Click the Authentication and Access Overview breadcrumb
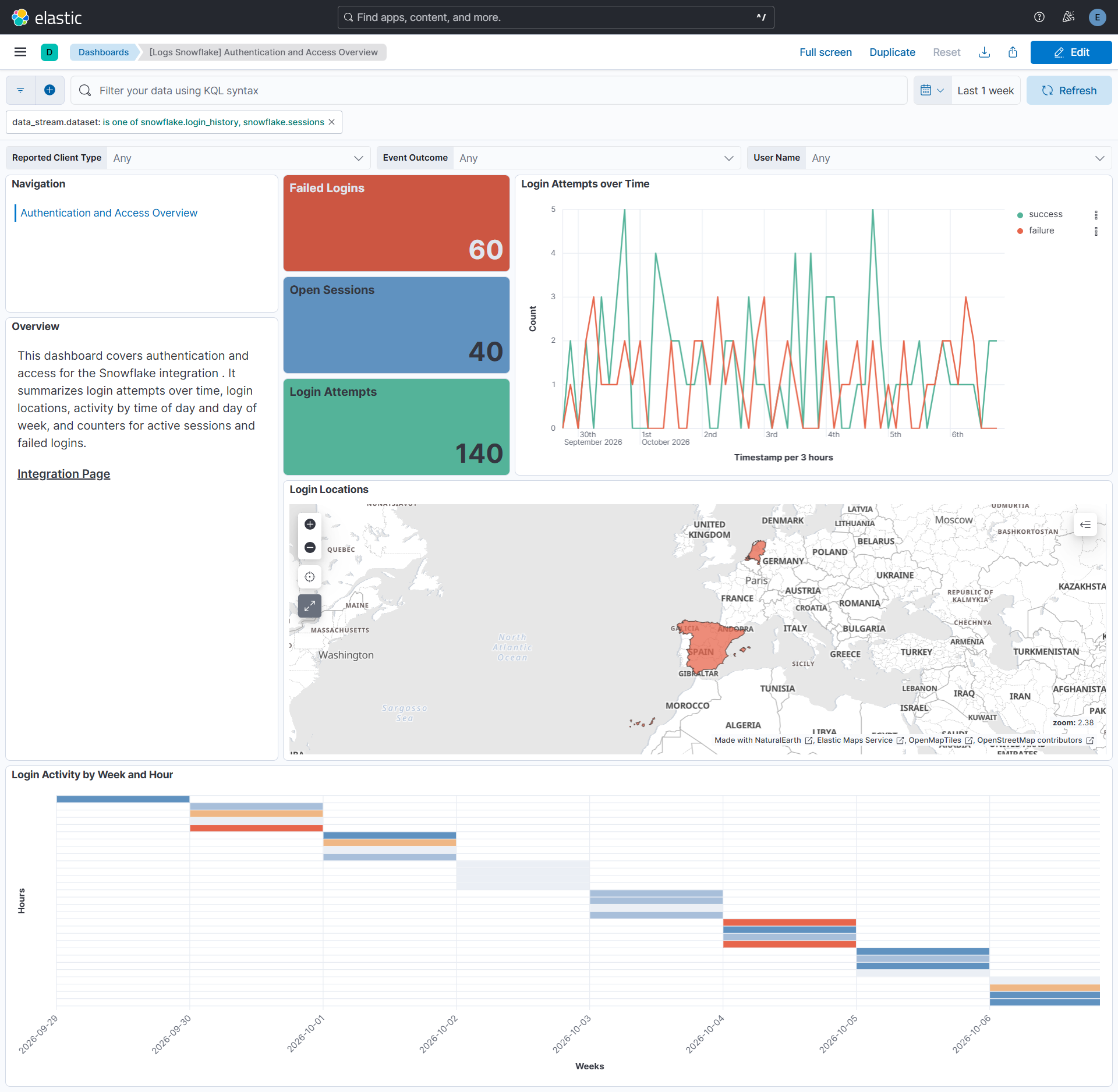 pos(264,52)
